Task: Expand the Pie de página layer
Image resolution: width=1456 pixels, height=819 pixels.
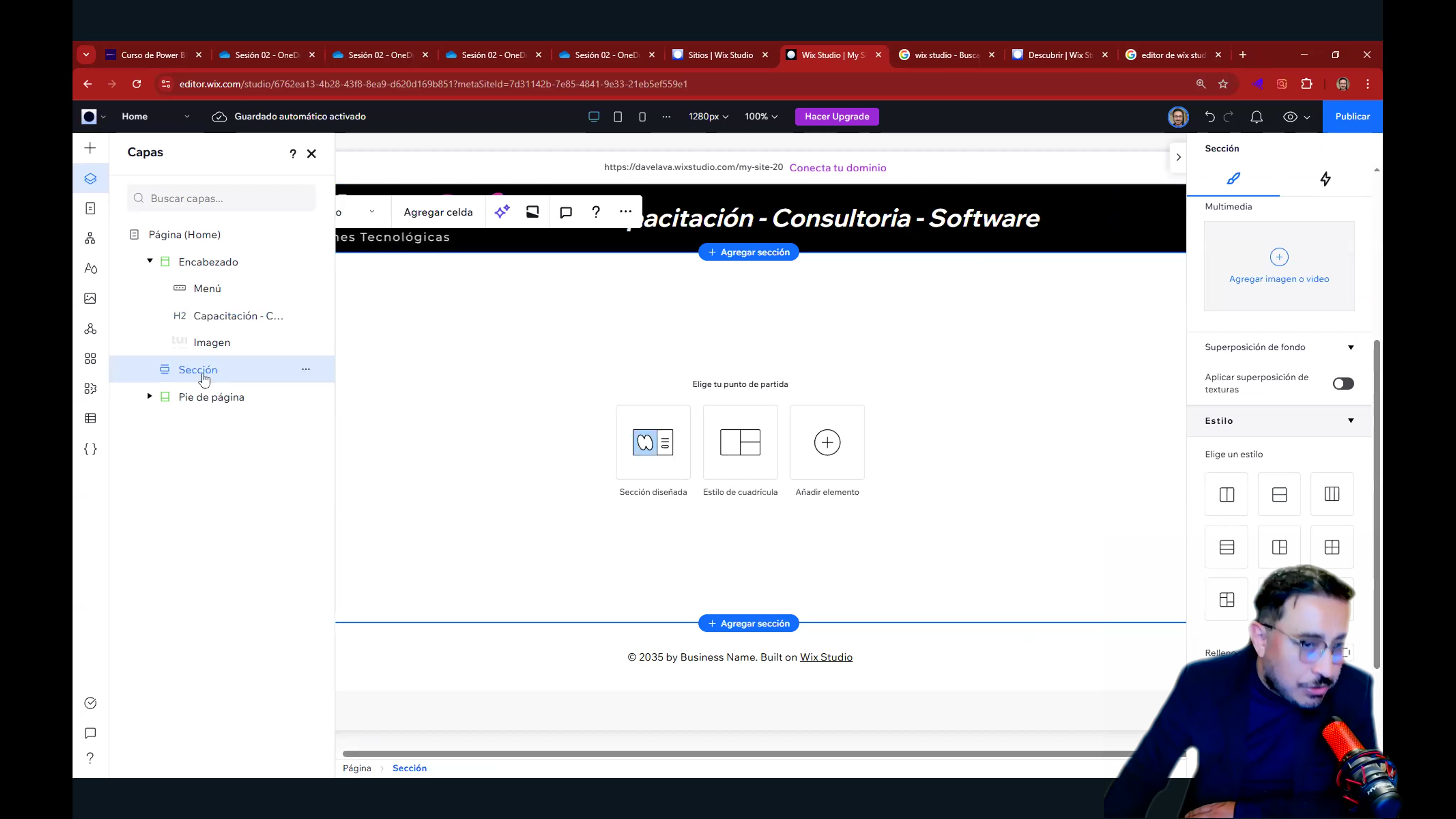Action: point(150,396)
